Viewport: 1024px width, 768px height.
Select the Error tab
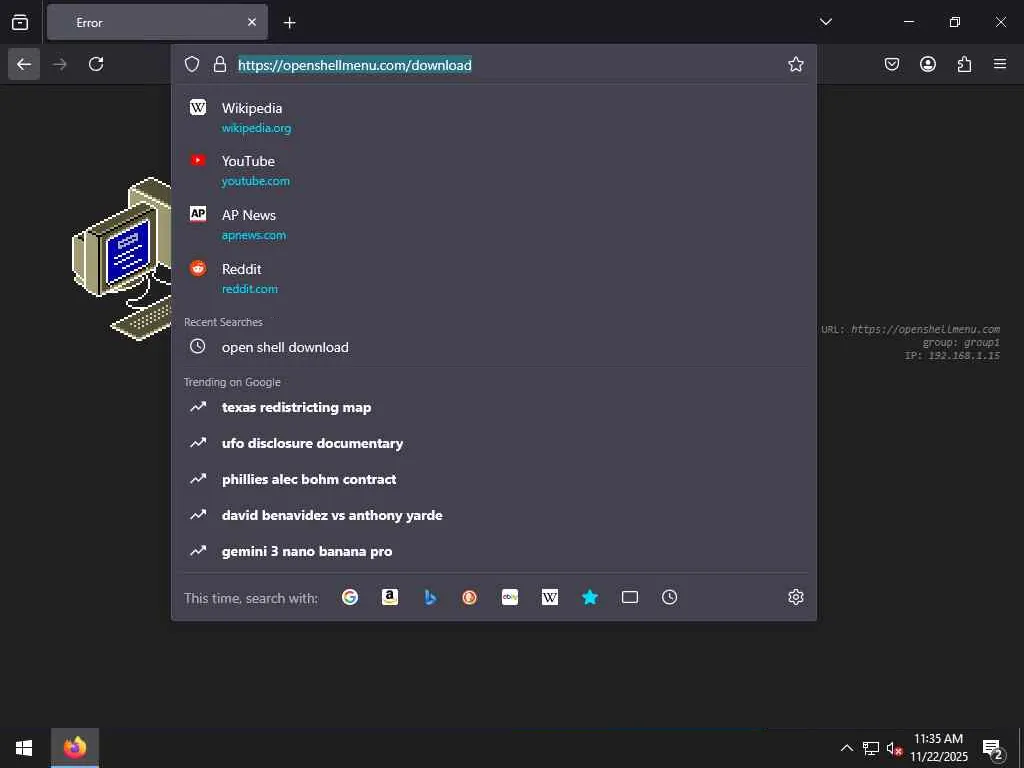point(157,22)
